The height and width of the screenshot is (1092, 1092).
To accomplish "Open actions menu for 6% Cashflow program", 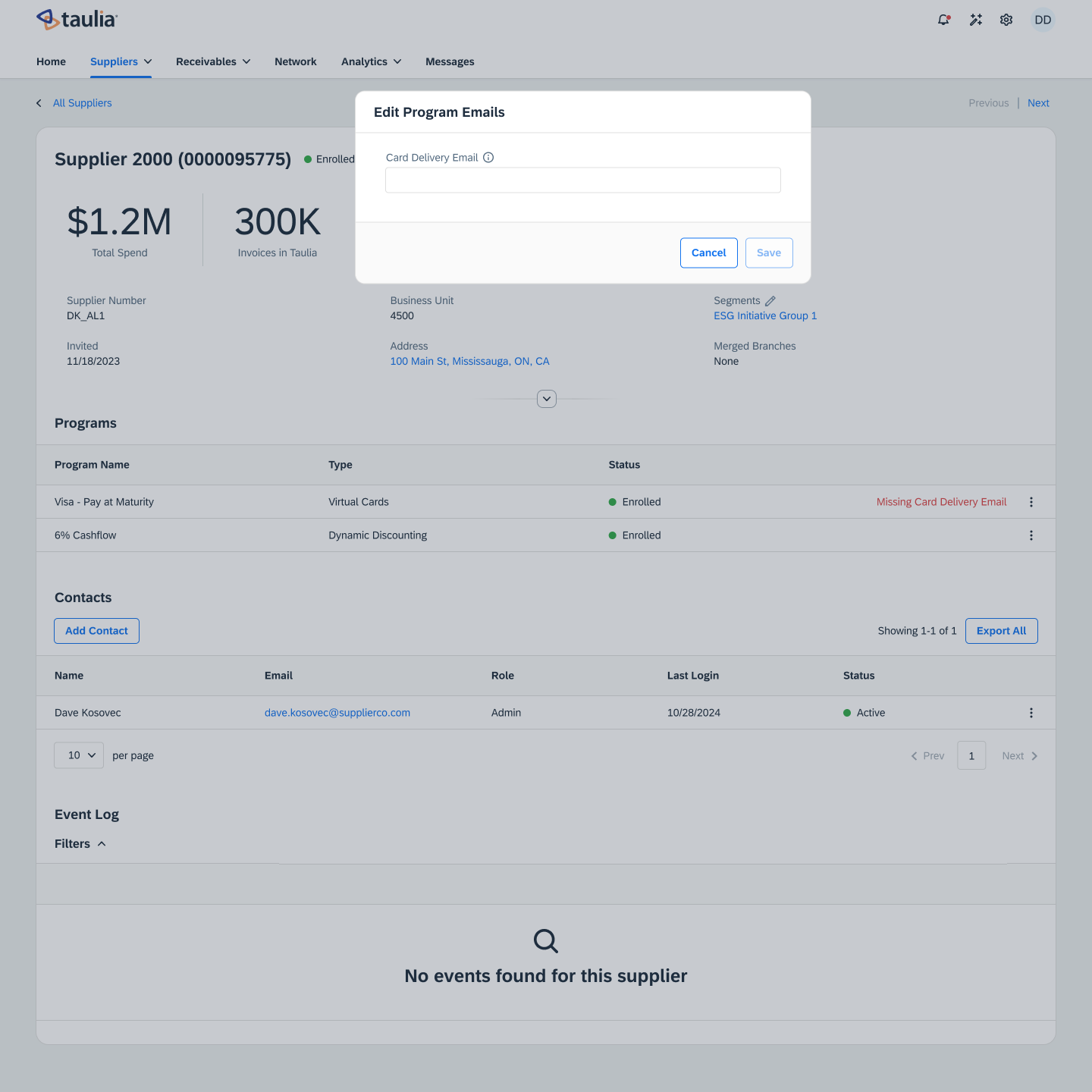I will click(1031, 535).
